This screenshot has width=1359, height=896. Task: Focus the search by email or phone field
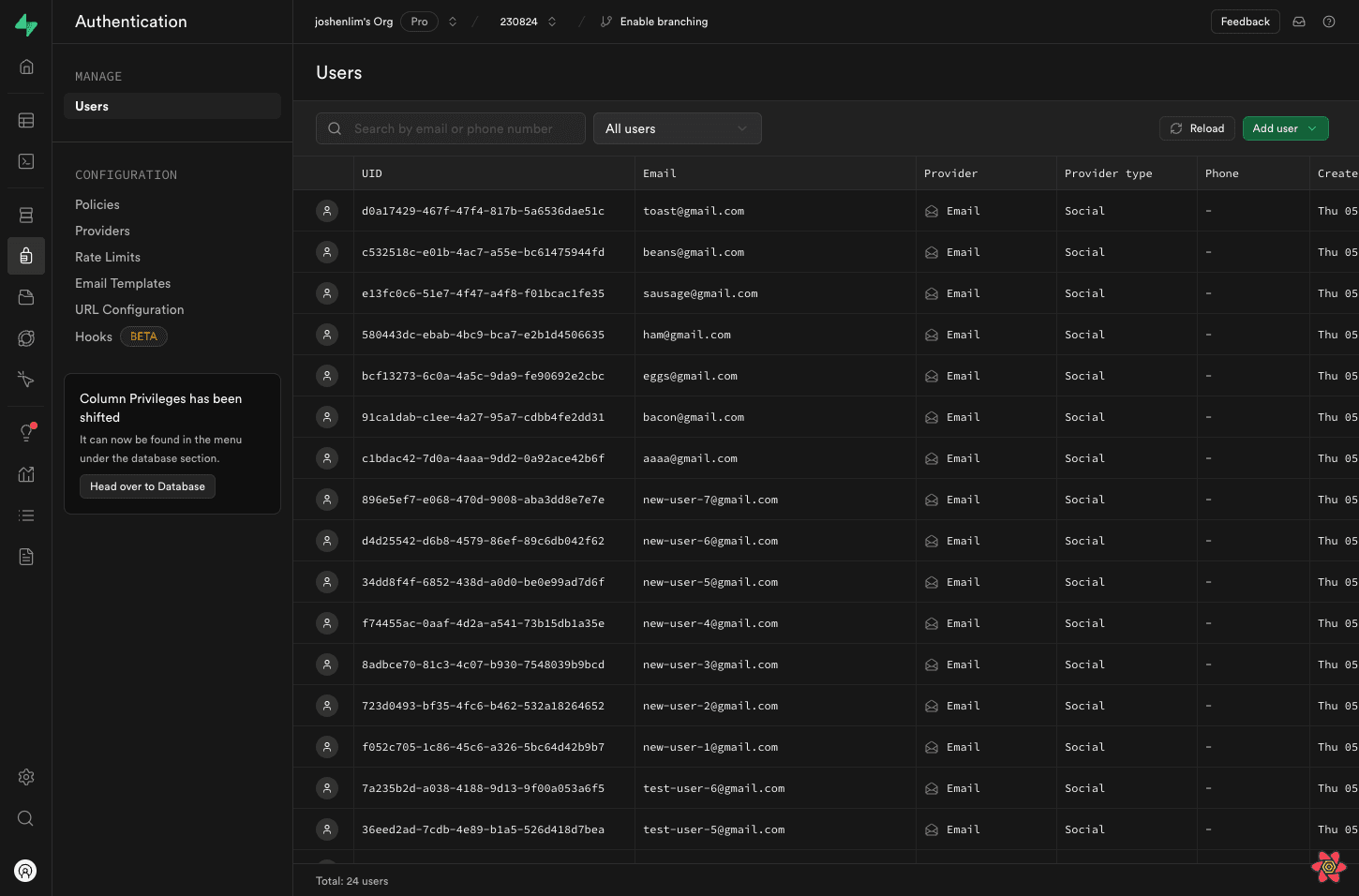tap(451, 128)
